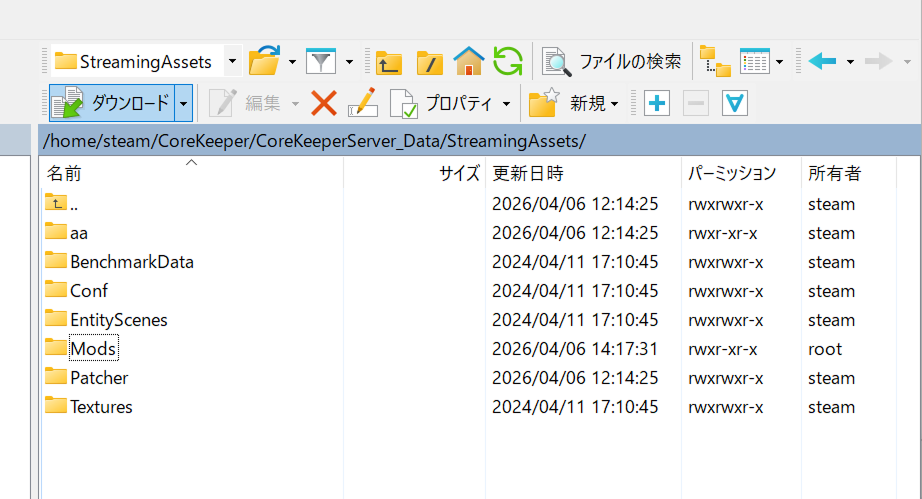Viewport: 922px width, 499px height.
Task: Click the select files plus icon
Action: tap(656, 103)
